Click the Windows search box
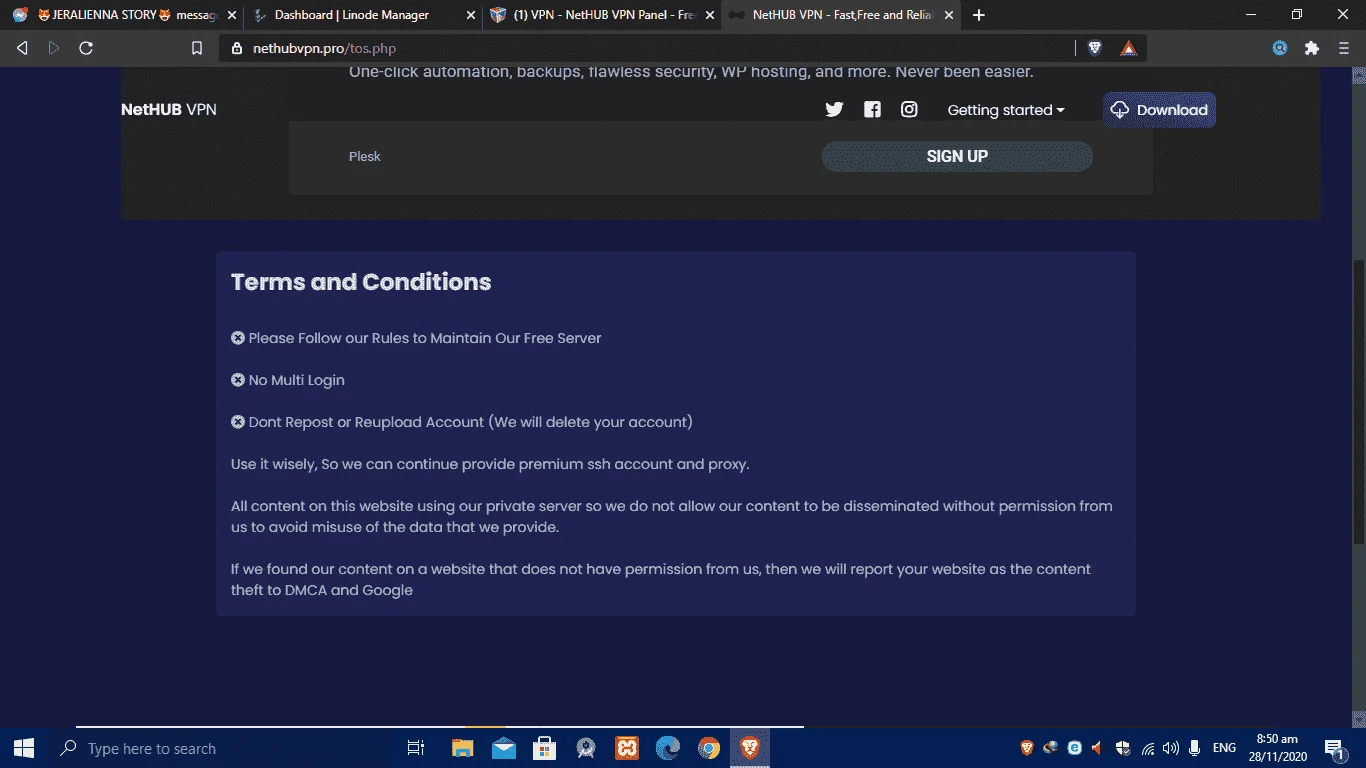The width and height of the screenshot is (1366, 768). click(222, 748)
